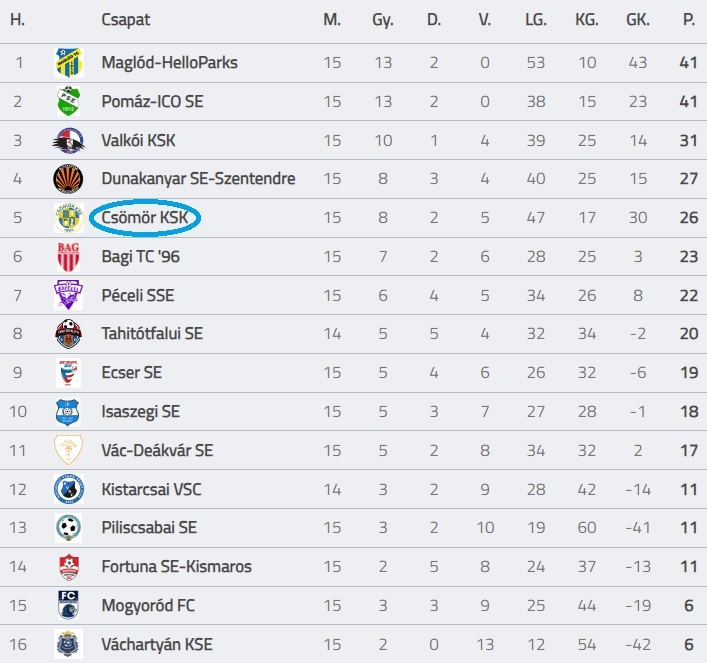Click the Gy. wins column header
The height and width of the screenshot is (663, 707).
coord(382,20)
